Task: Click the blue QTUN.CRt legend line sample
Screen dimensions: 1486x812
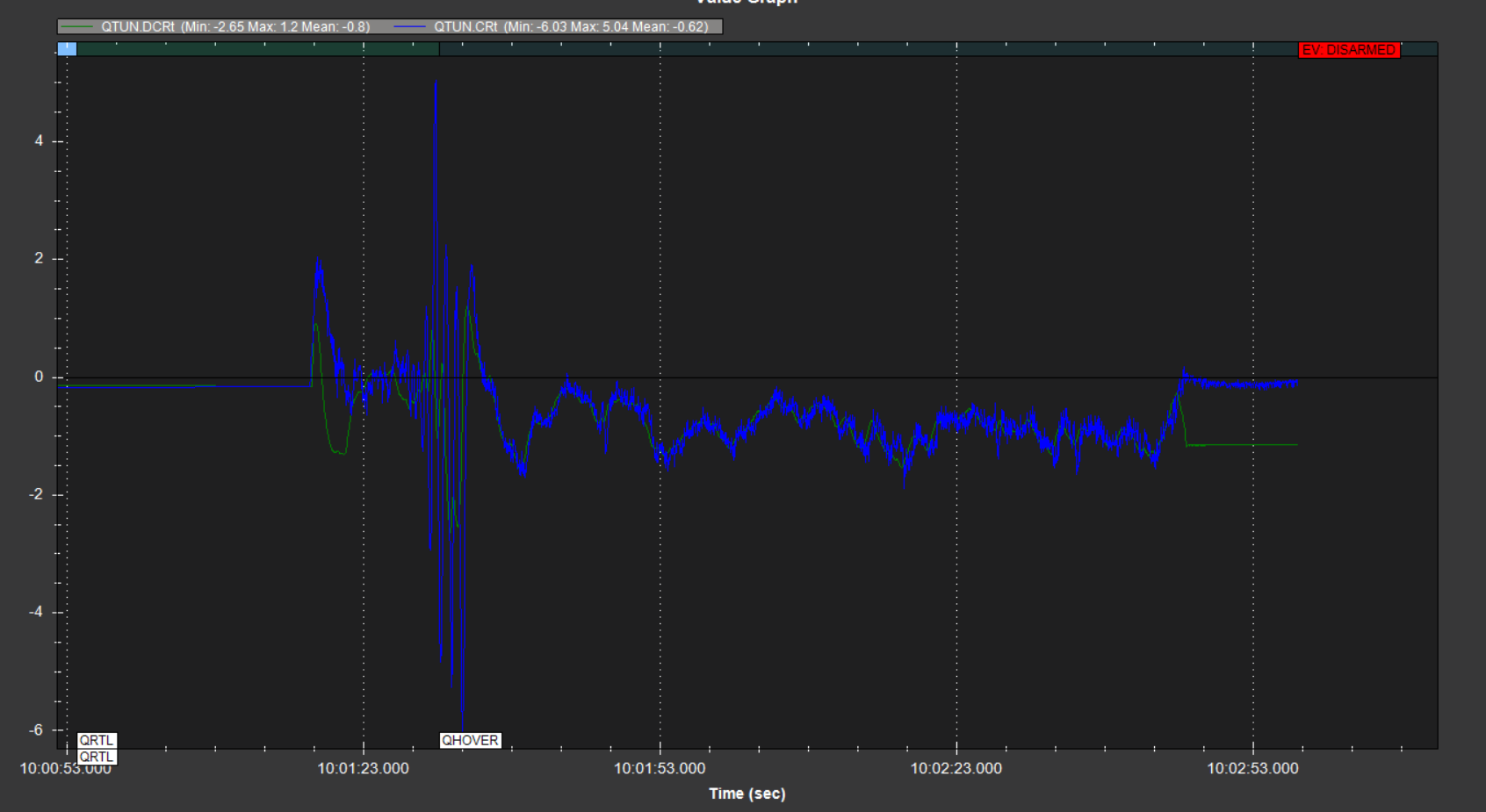Action: pos(409,27)
